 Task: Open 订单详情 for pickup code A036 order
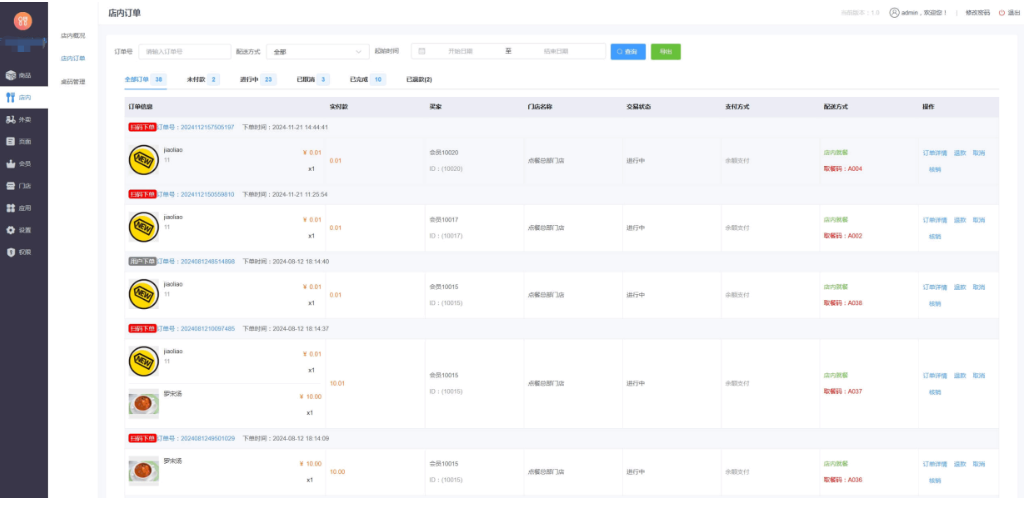934,465
